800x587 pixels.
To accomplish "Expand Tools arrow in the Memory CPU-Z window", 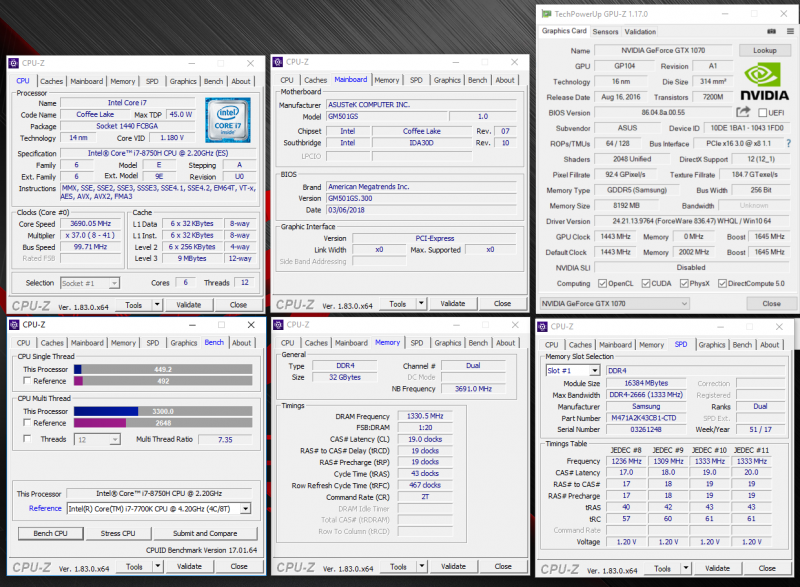I will 421,566.
